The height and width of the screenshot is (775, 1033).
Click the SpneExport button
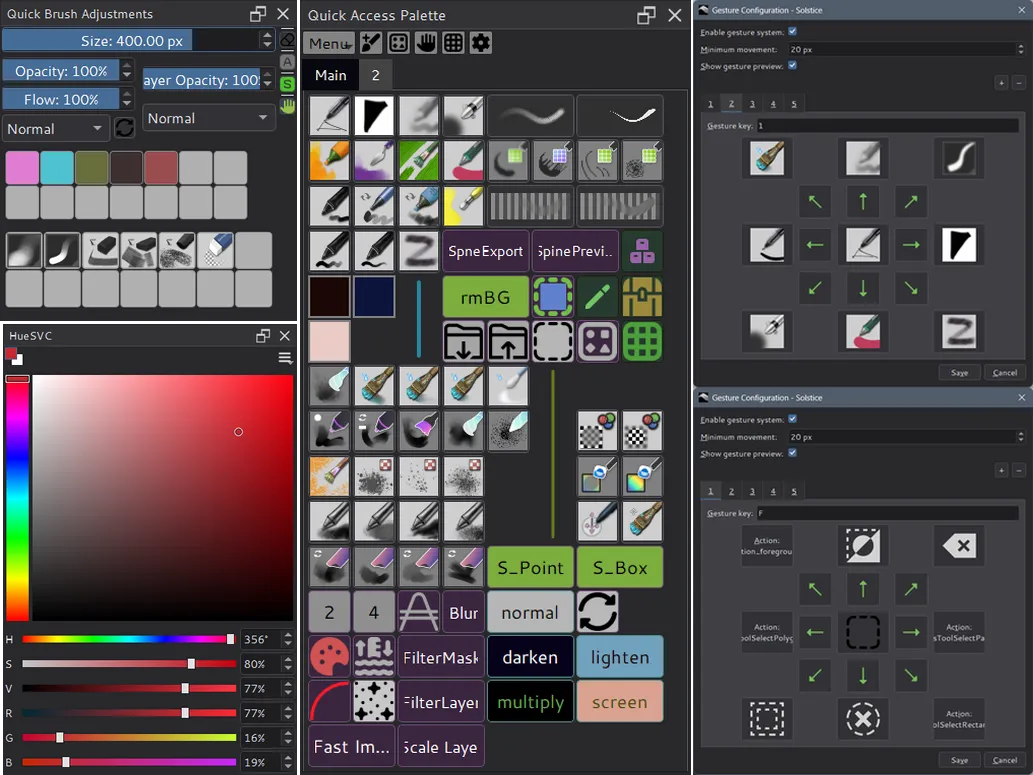pyautogui.click(x=486, y=251)
